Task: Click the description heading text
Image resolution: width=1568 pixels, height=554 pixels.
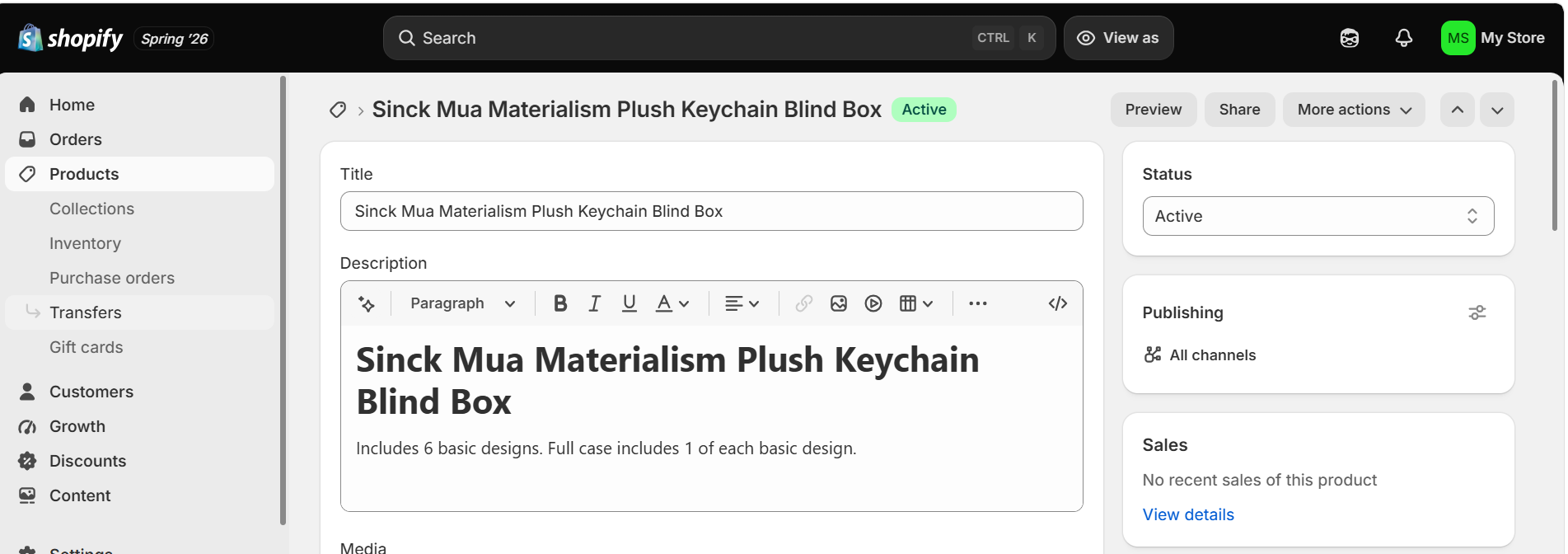Action: pos(667,381)
